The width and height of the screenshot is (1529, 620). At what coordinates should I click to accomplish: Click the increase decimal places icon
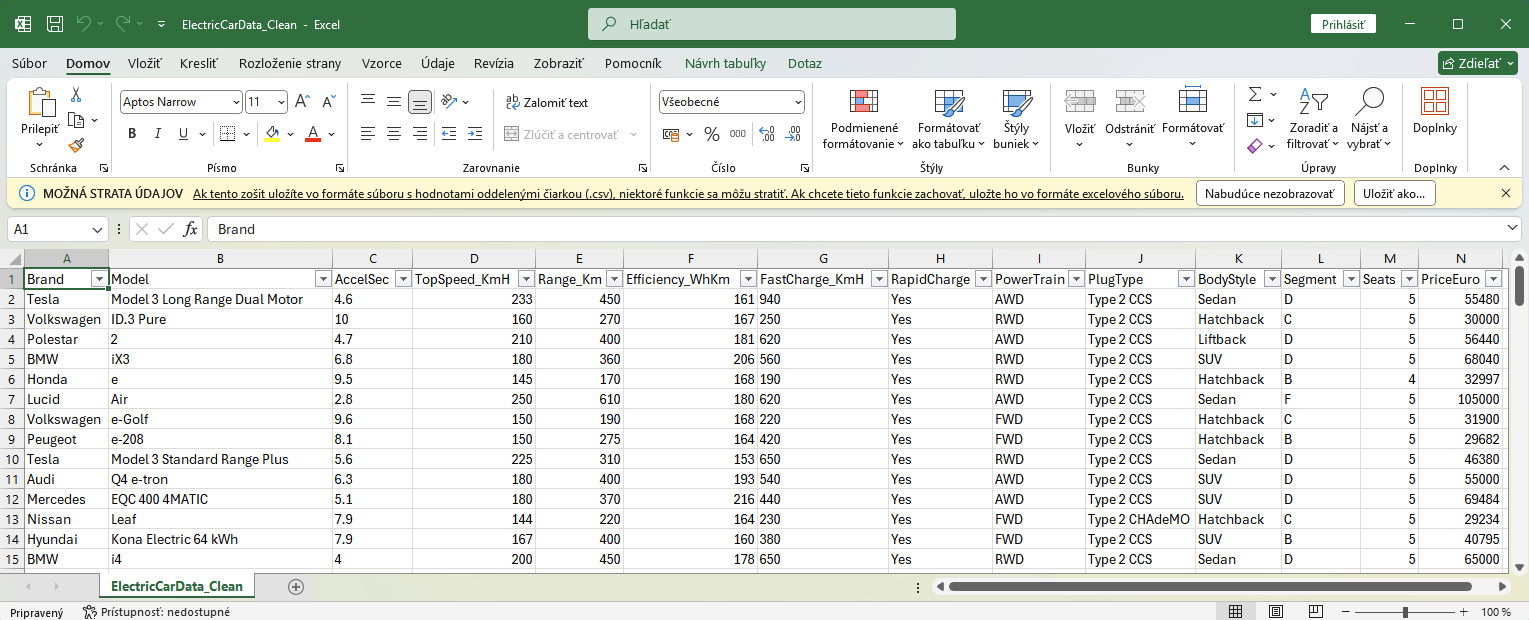767,134
